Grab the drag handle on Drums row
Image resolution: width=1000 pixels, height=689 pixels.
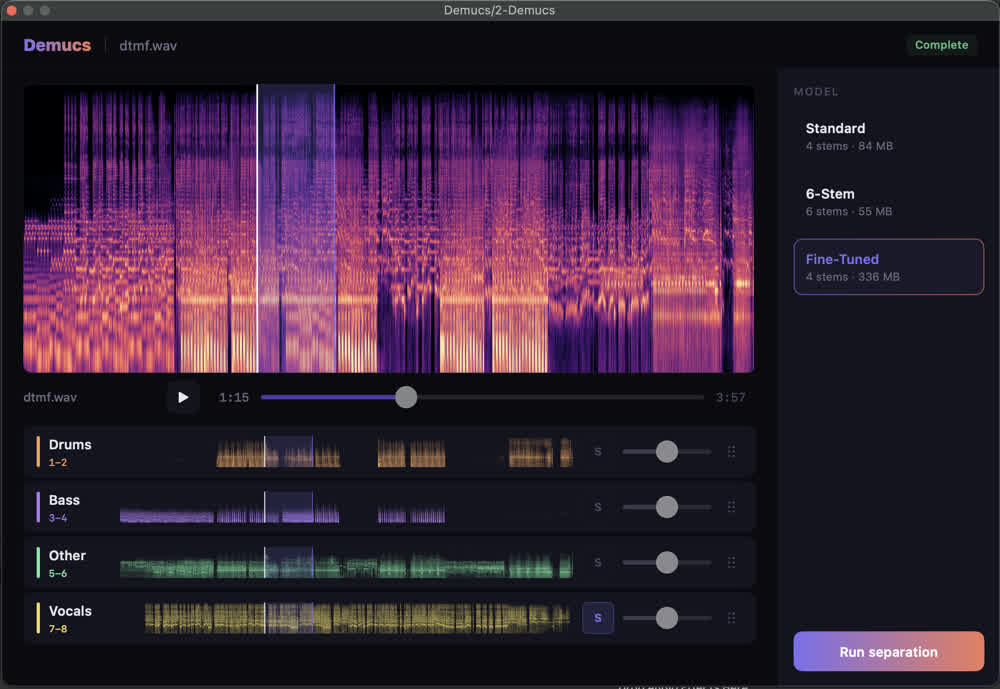click(x=732, y=452)
